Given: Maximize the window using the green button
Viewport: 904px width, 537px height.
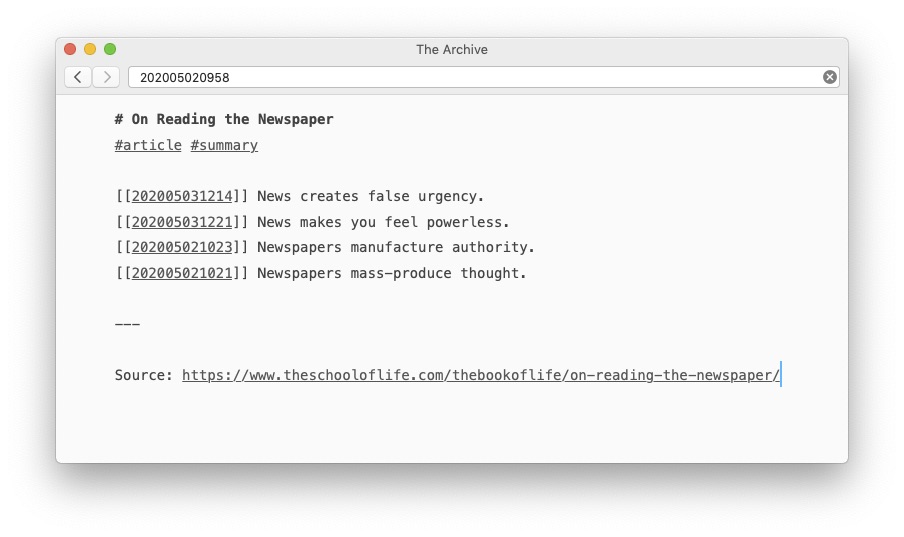Looking at the screenshot, I should 110,50.
